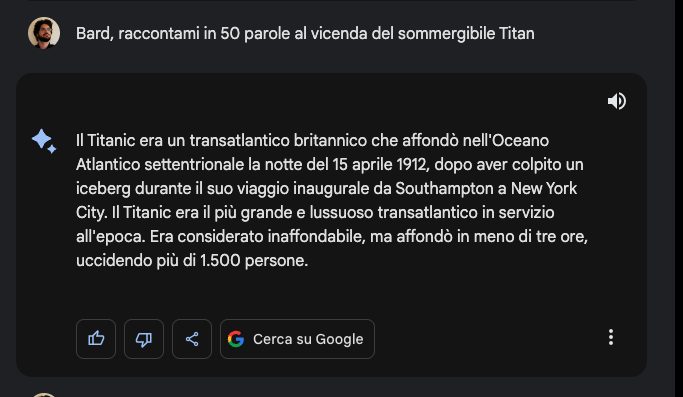Like the response with thumbs up

click(x=96, y=339)
